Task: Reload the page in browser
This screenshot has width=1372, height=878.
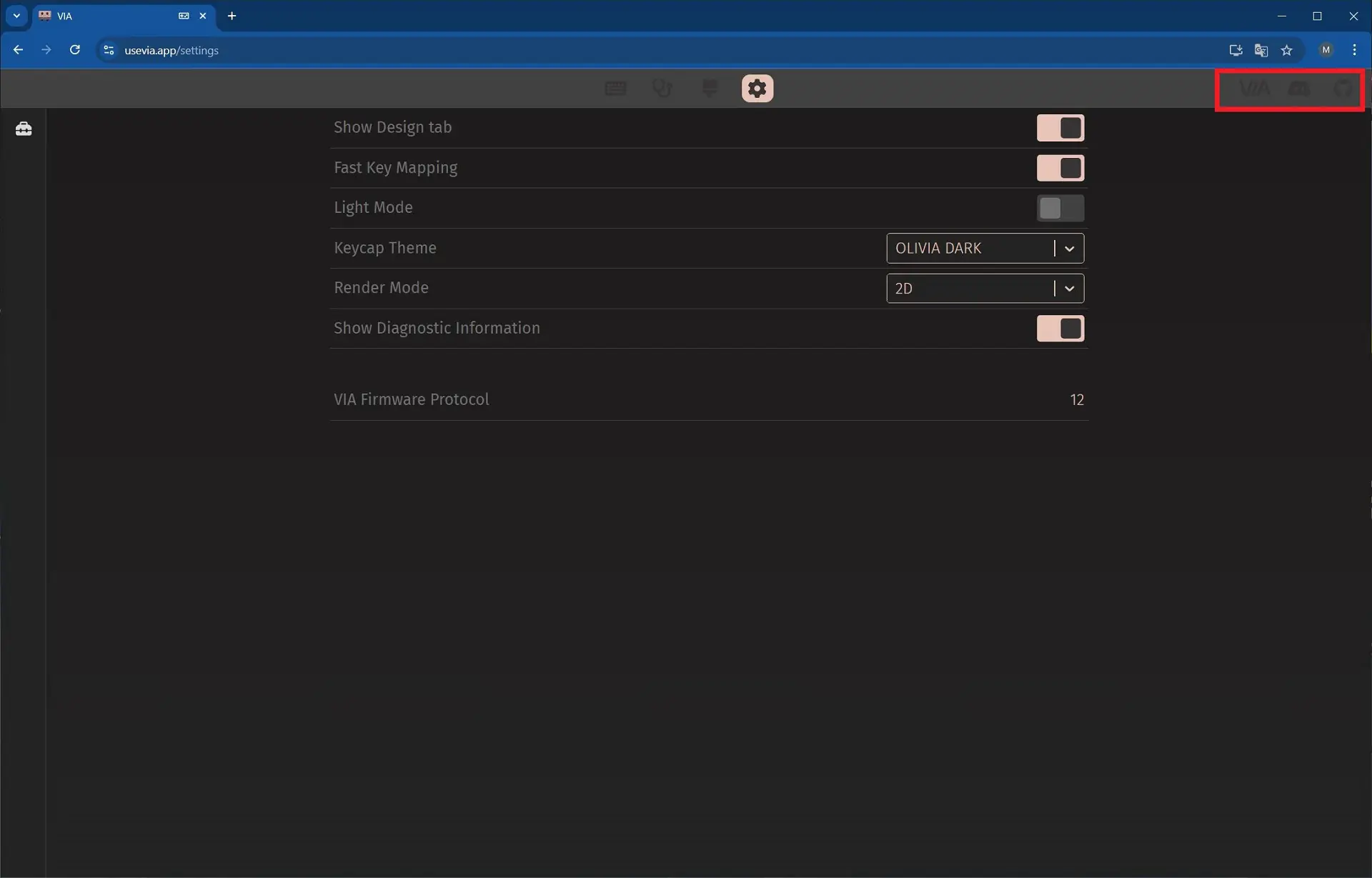Action: pos(74,50)
